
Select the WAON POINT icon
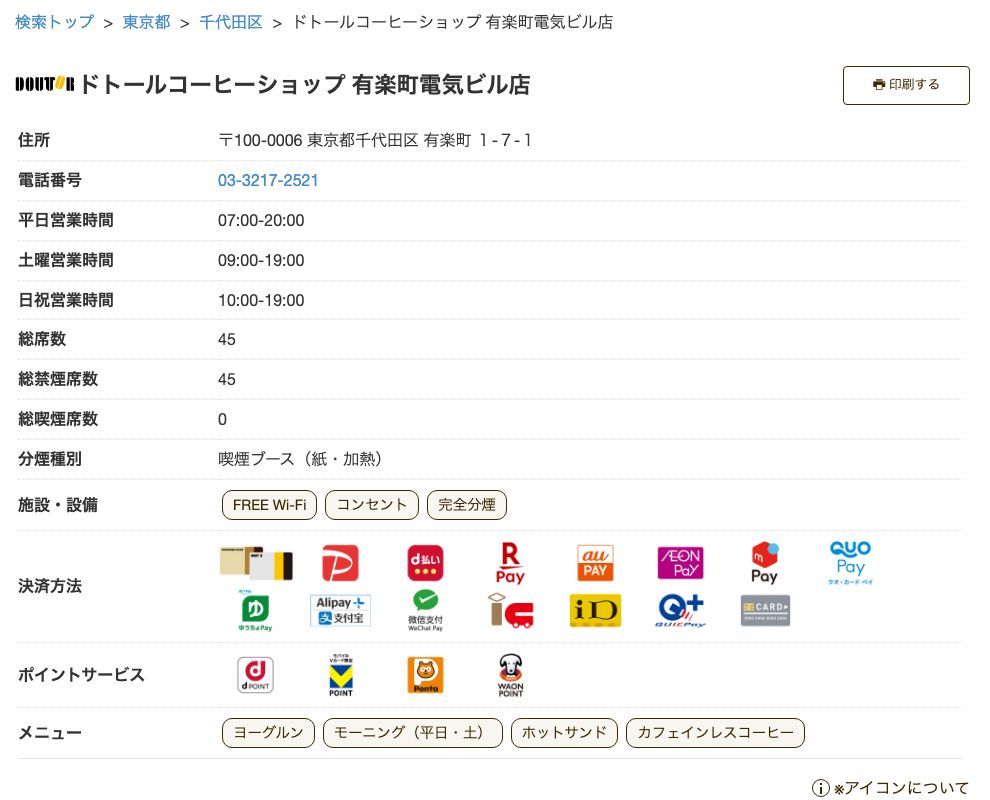[510, 675]
